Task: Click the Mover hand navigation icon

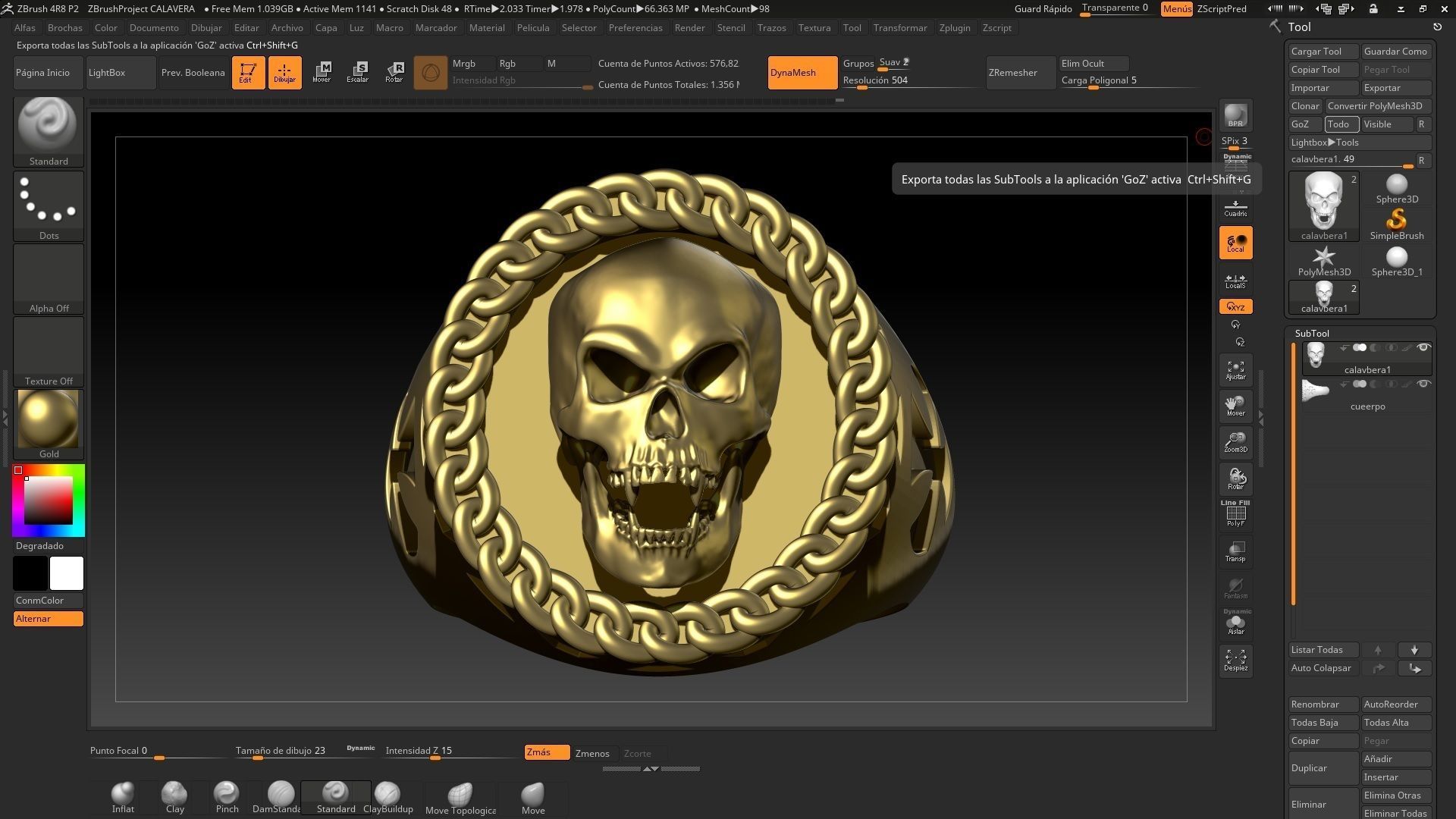Action: point(1235,406)
